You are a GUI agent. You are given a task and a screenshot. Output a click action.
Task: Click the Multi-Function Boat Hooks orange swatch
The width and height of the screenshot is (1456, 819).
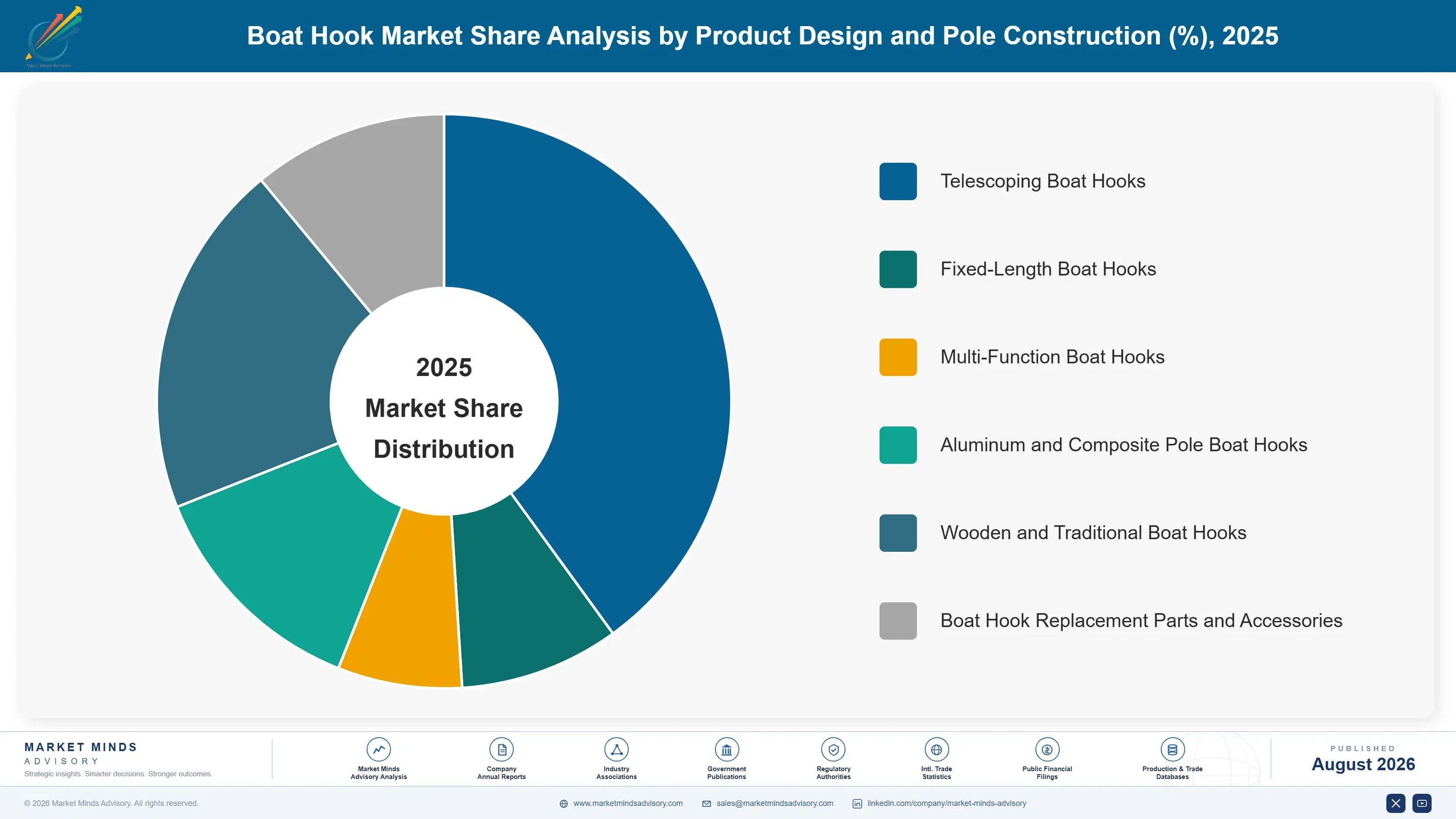(897, 357)
